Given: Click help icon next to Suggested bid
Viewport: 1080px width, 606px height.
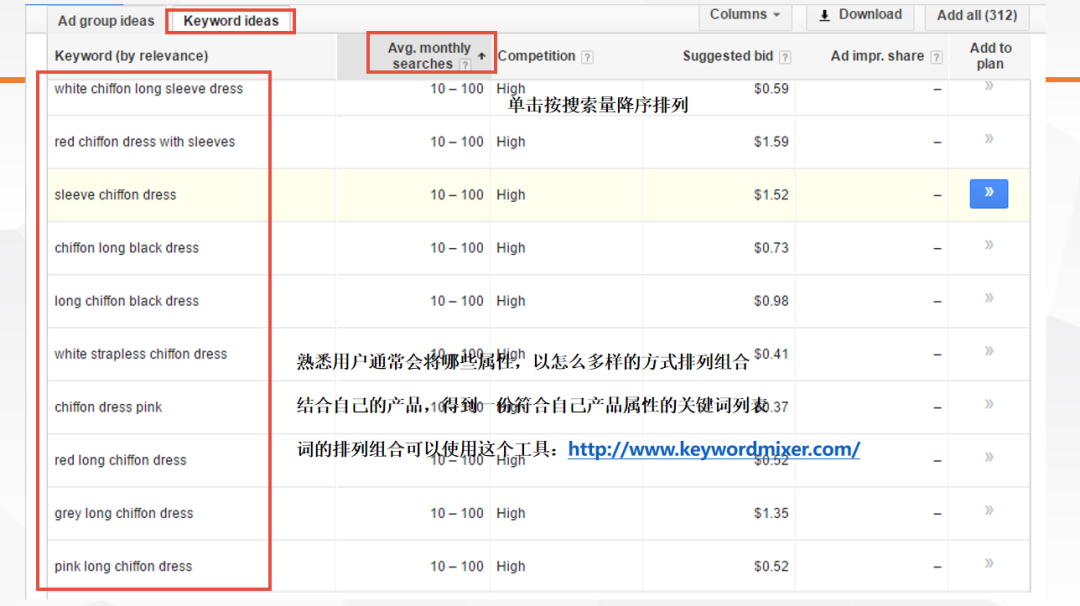Looking at the screenshot, I should (785, 57).
